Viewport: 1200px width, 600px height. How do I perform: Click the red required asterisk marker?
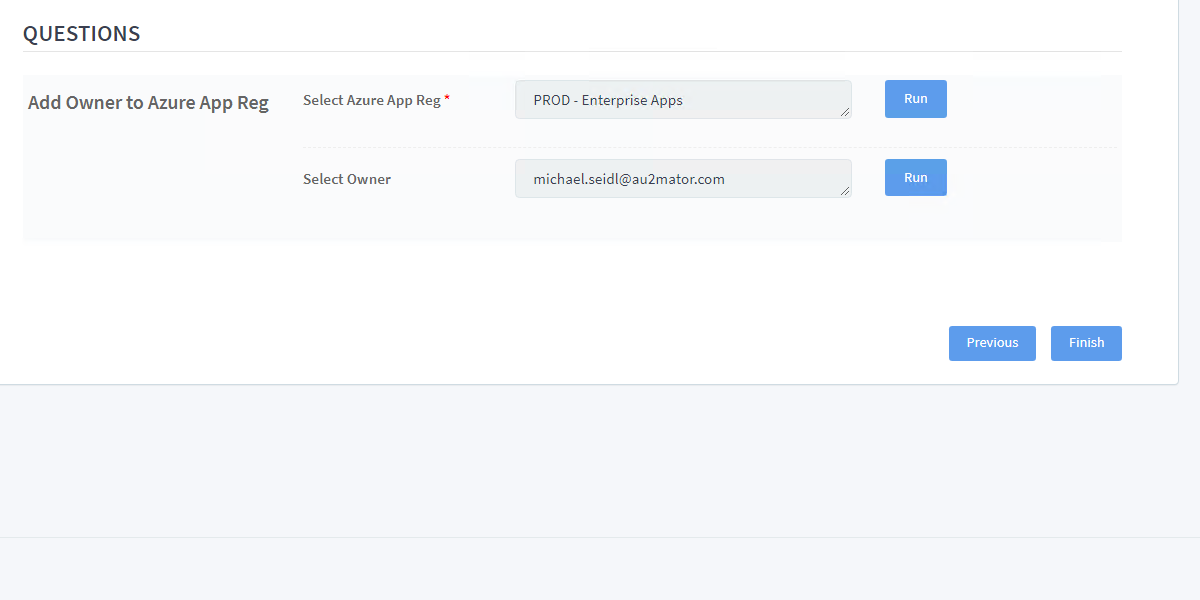point(447,100)
